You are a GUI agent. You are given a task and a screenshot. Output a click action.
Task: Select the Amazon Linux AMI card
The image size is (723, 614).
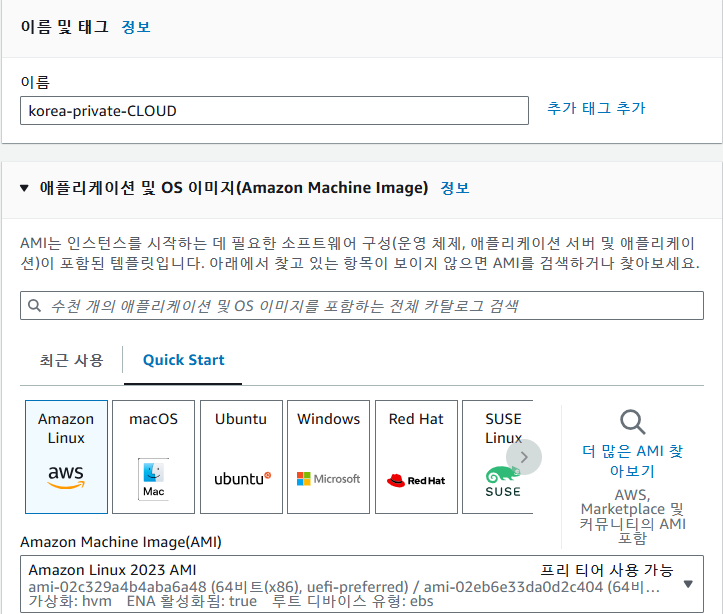66,457
